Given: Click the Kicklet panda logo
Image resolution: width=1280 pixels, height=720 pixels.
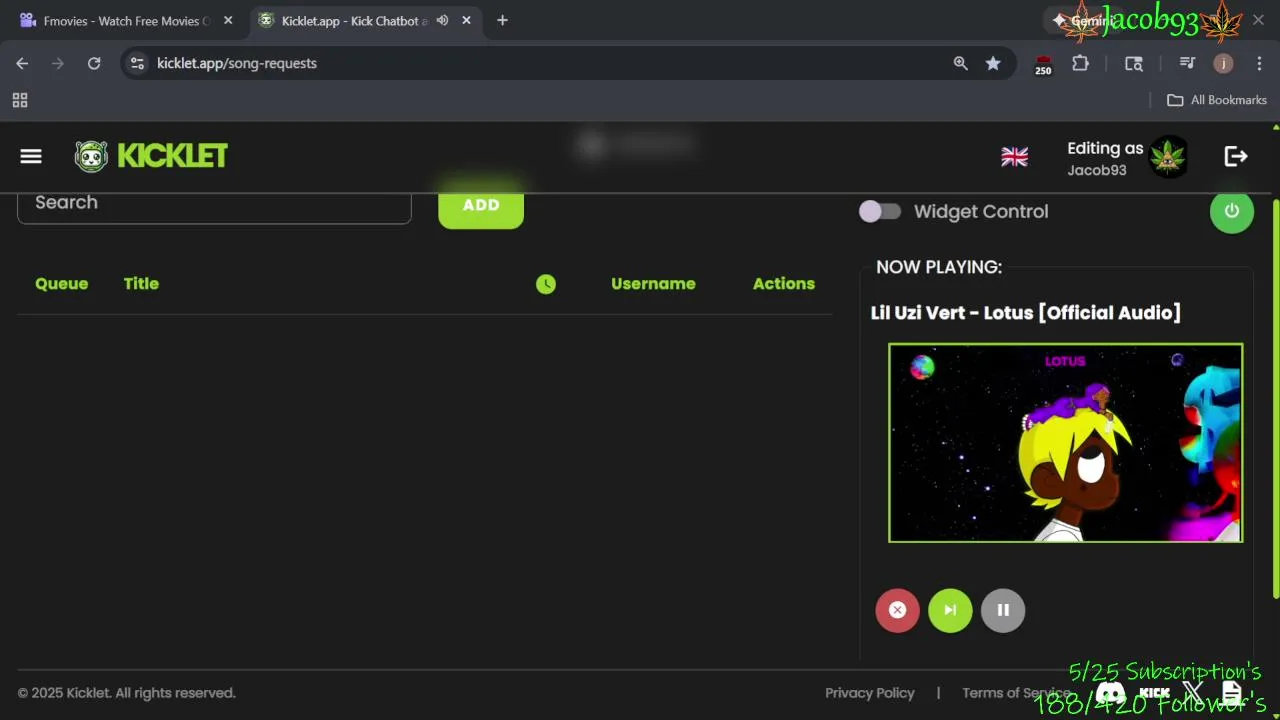Looking at the screenshot, I should coord(91,156).
